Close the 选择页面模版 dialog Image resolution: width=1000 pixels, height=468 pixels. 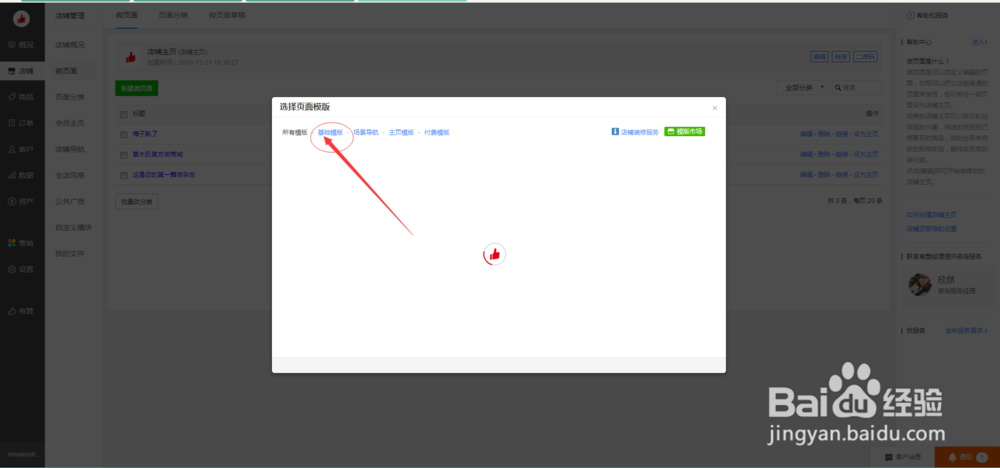point(715,108)
